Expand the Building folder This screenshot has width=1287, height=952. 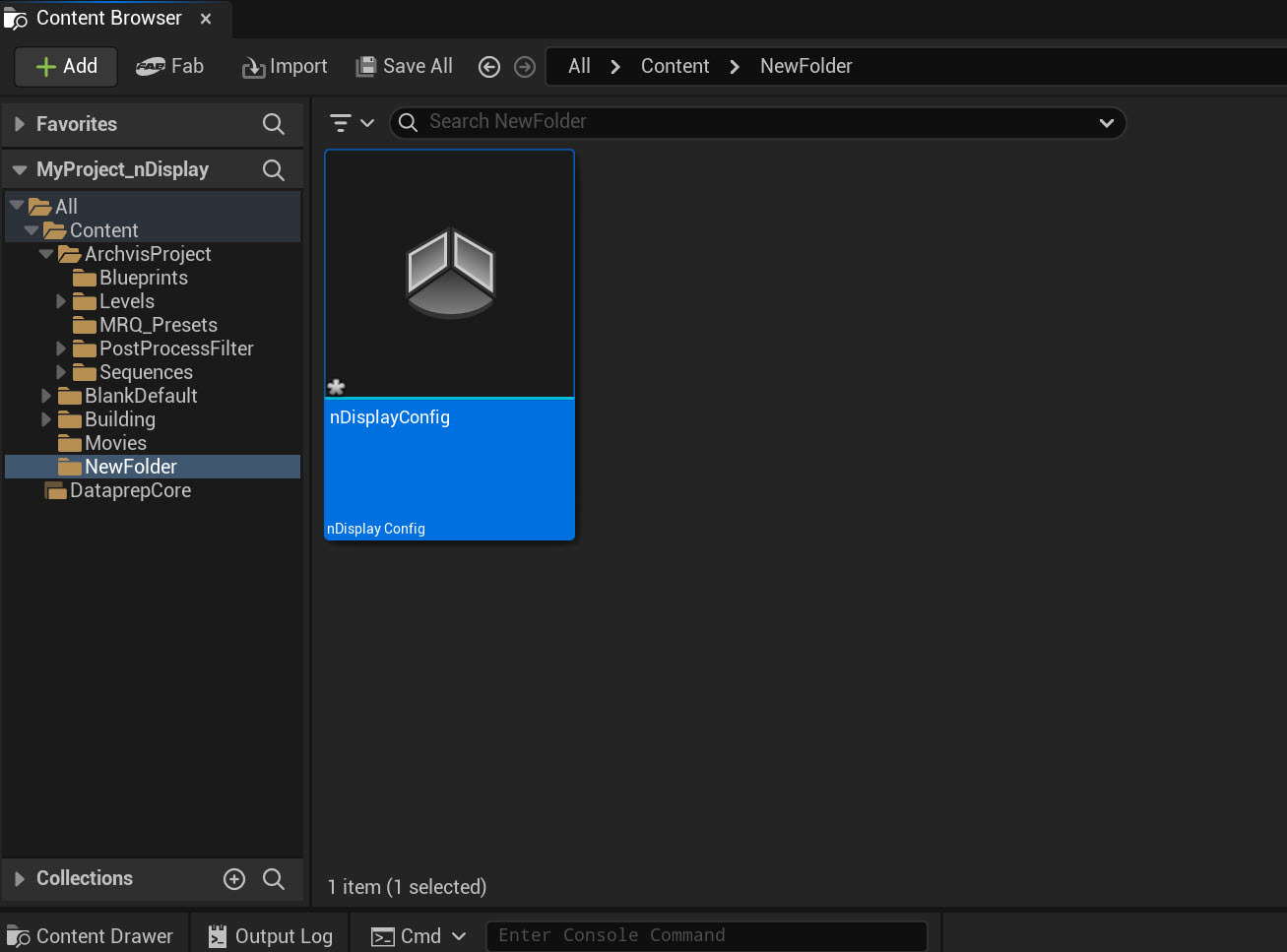46,419
